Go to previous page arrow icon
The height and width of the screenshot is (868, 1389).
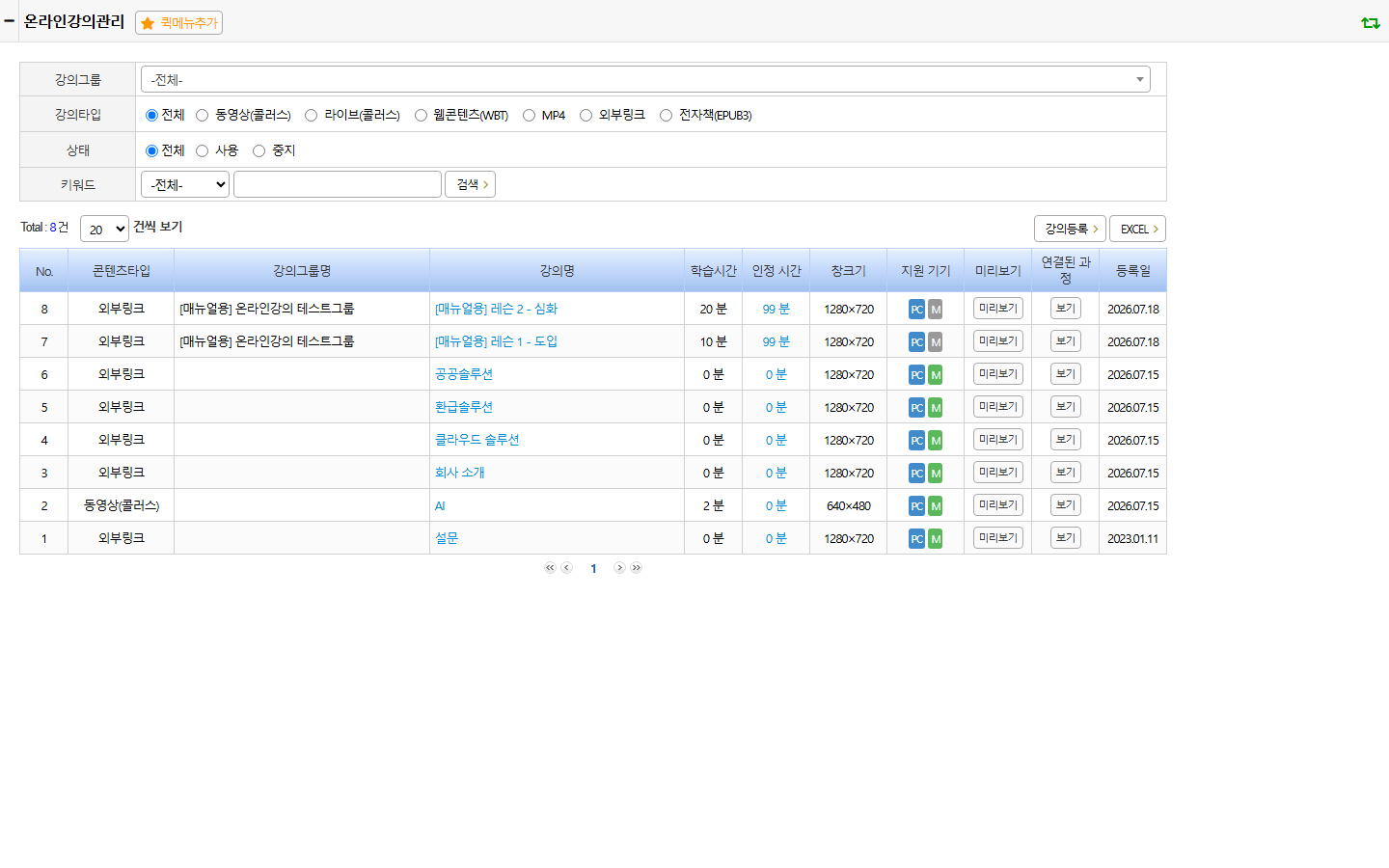(x=567, y=568)
